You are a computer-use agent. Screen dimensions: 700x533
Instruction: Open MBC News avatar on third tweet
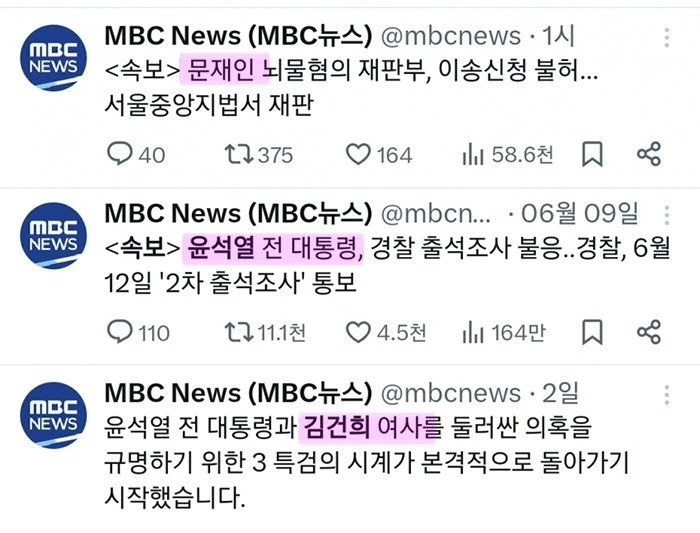pos(54,415)
